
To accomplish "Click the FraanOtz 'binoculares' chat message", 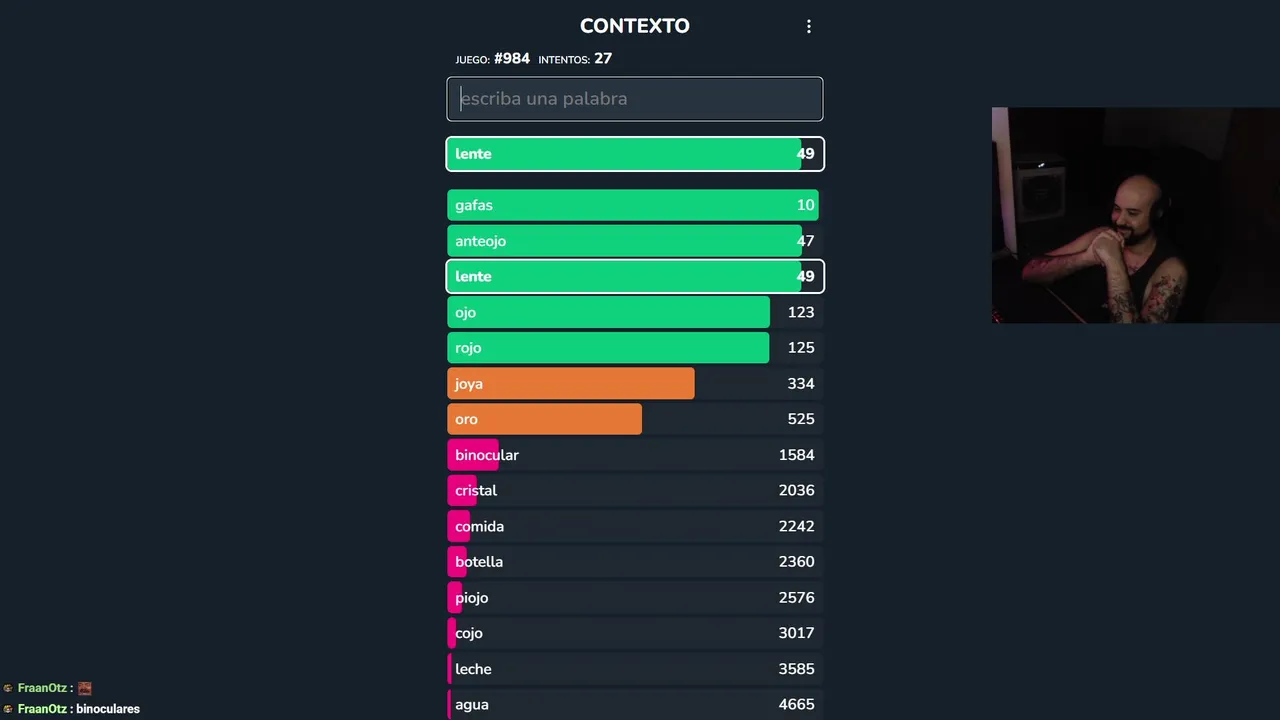I will point(78,709).
